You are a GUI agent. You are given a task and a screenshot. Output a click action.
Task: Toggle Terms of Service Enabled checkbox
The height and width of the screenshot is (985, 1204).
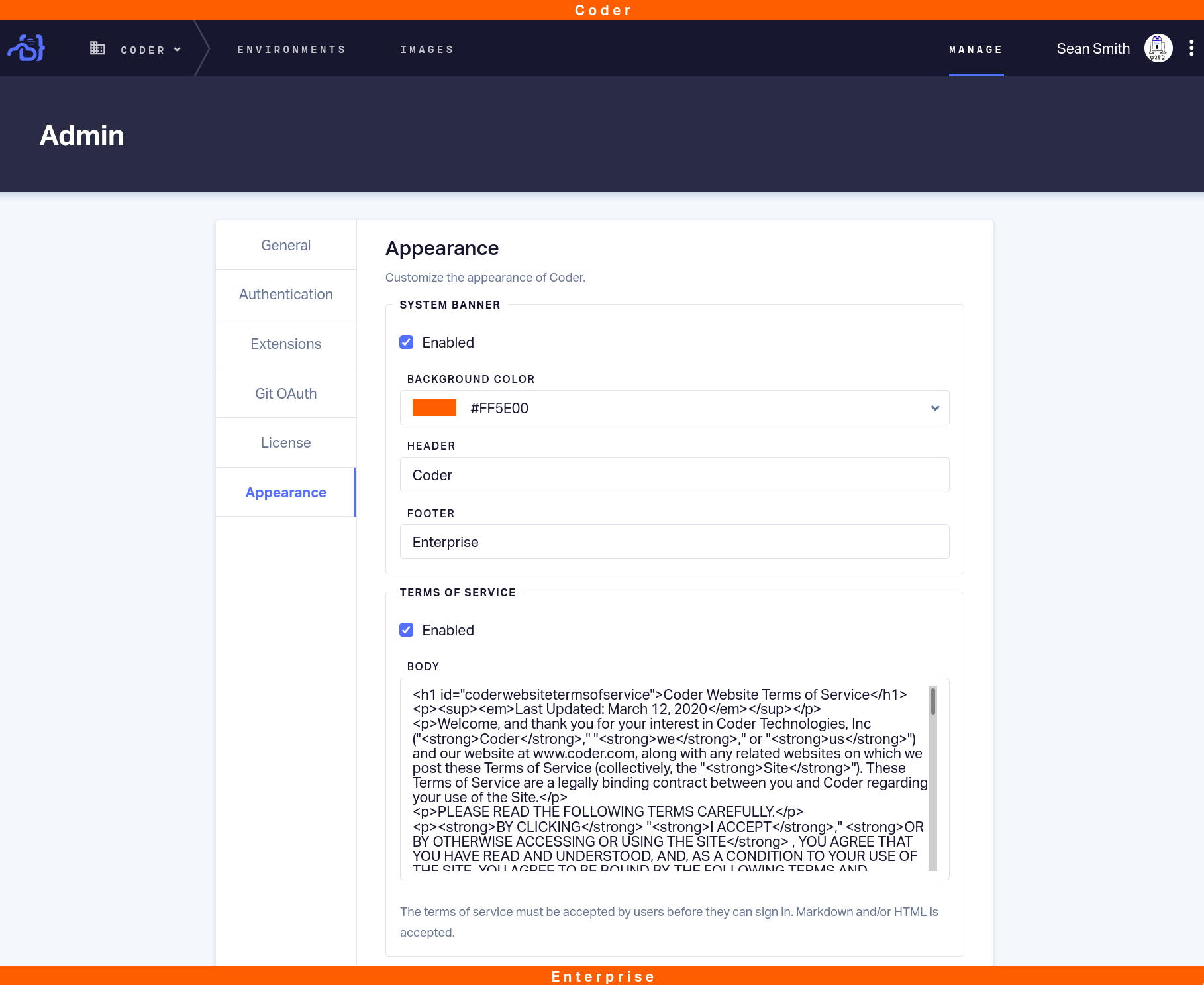[407, 630]
